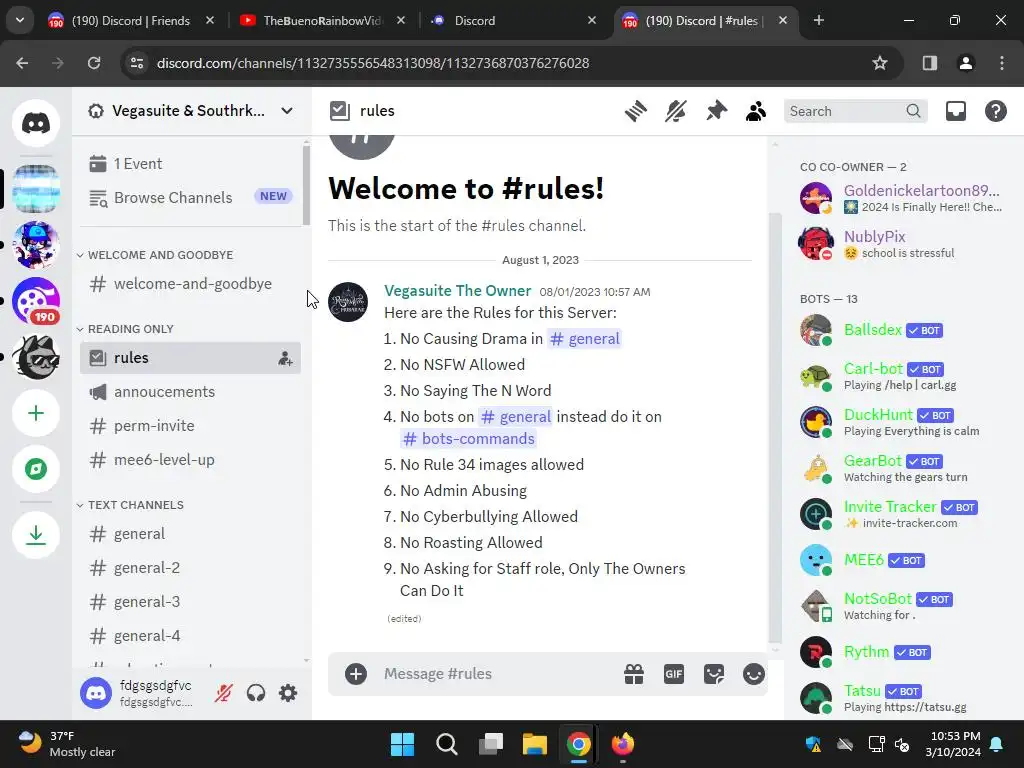Open Chrome three-dot menu
This screenshot has height=768, width=1024.
1002,63
